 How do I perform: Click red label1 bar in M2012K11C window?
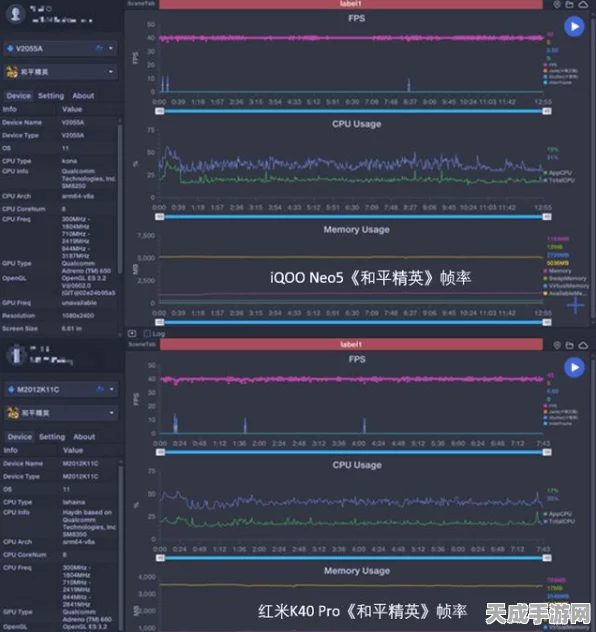pyautogui.click(x=351, y=344)
